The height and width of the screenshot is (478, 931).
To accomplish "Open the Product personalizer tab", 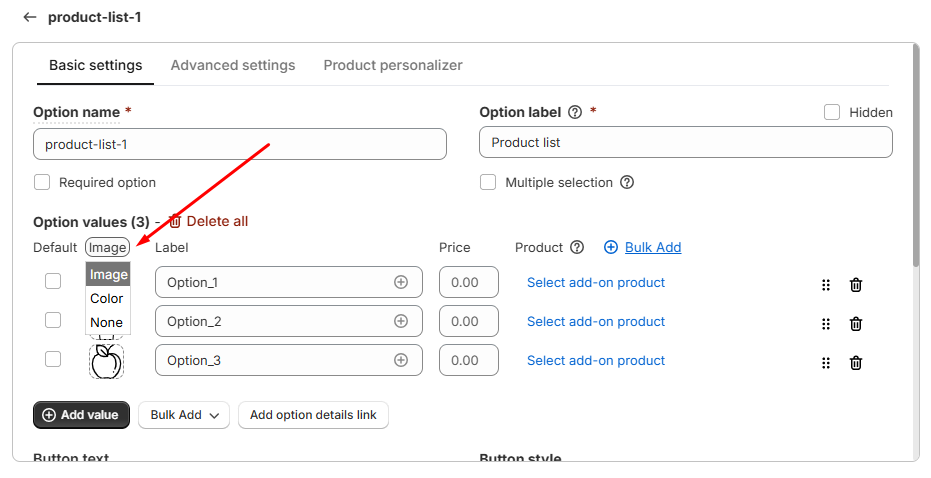I will coord(393,65).
